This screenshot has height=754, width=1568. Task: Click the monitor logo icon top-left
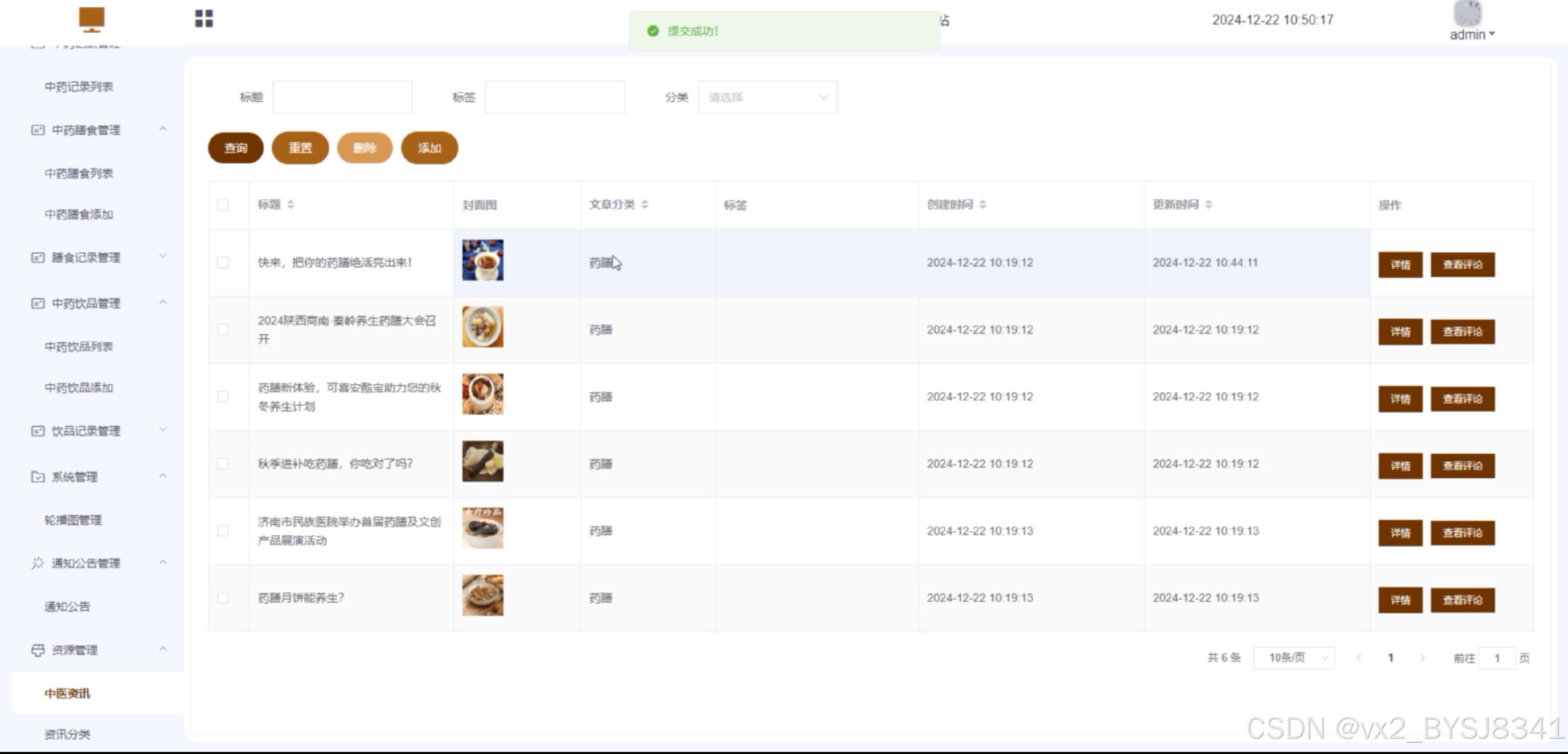(x=92, y=19)
